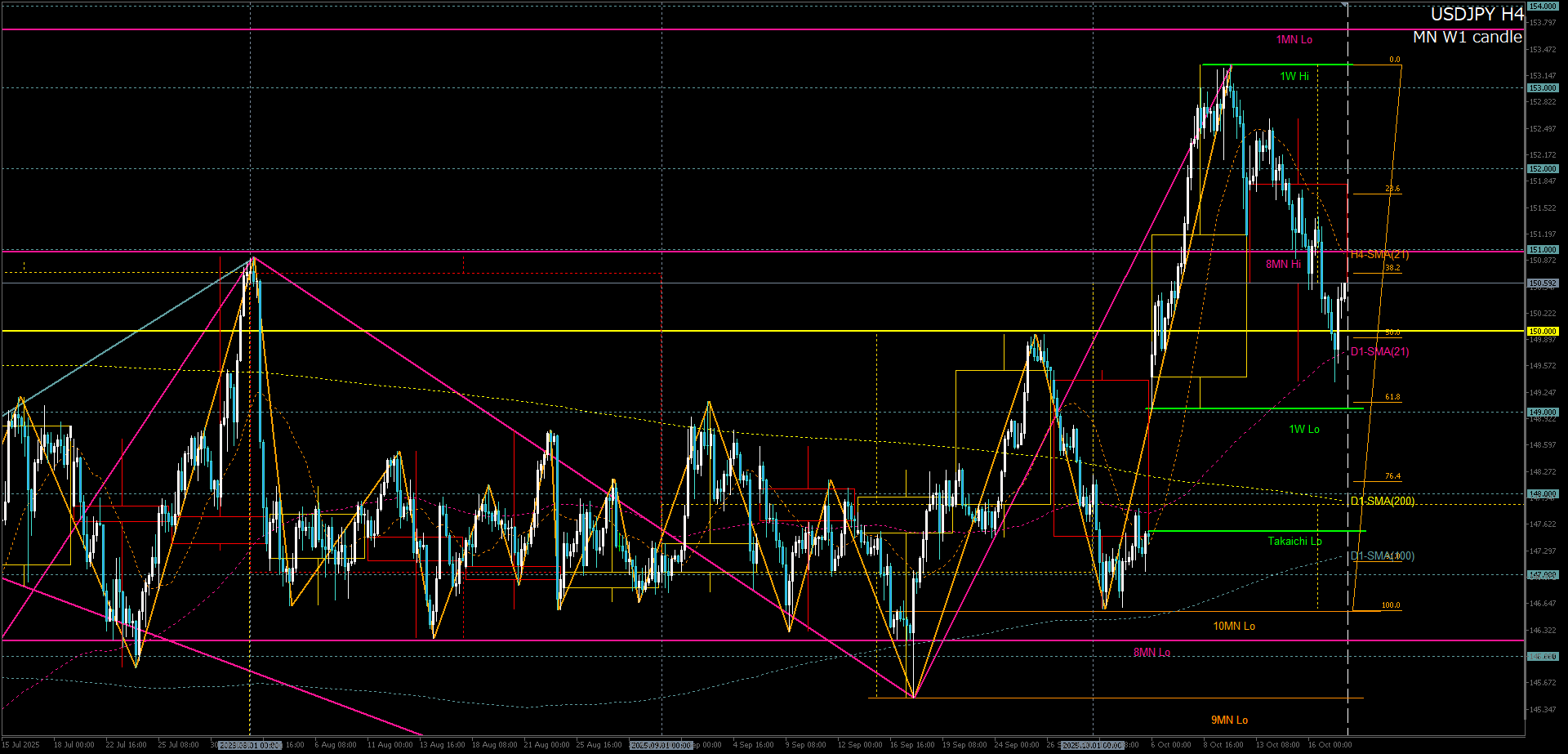Viewport: 1568px width, 754px height.
Task: Click the 151.000 price level tag
Action: pos(1543,250)
